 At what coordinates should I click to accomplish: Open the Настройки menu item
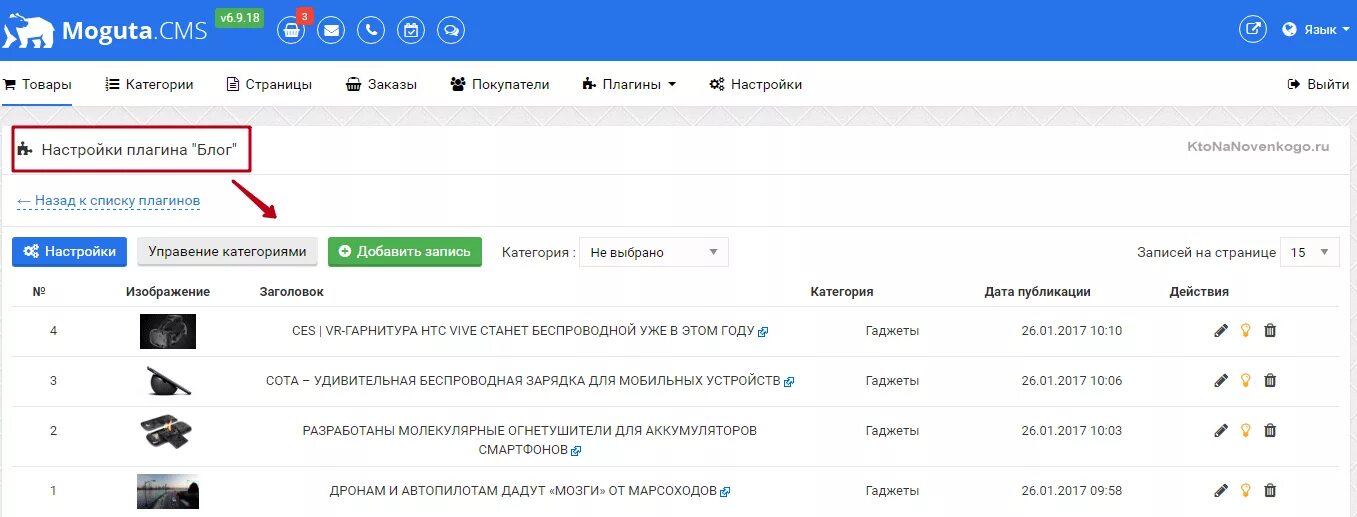point(755,84)
